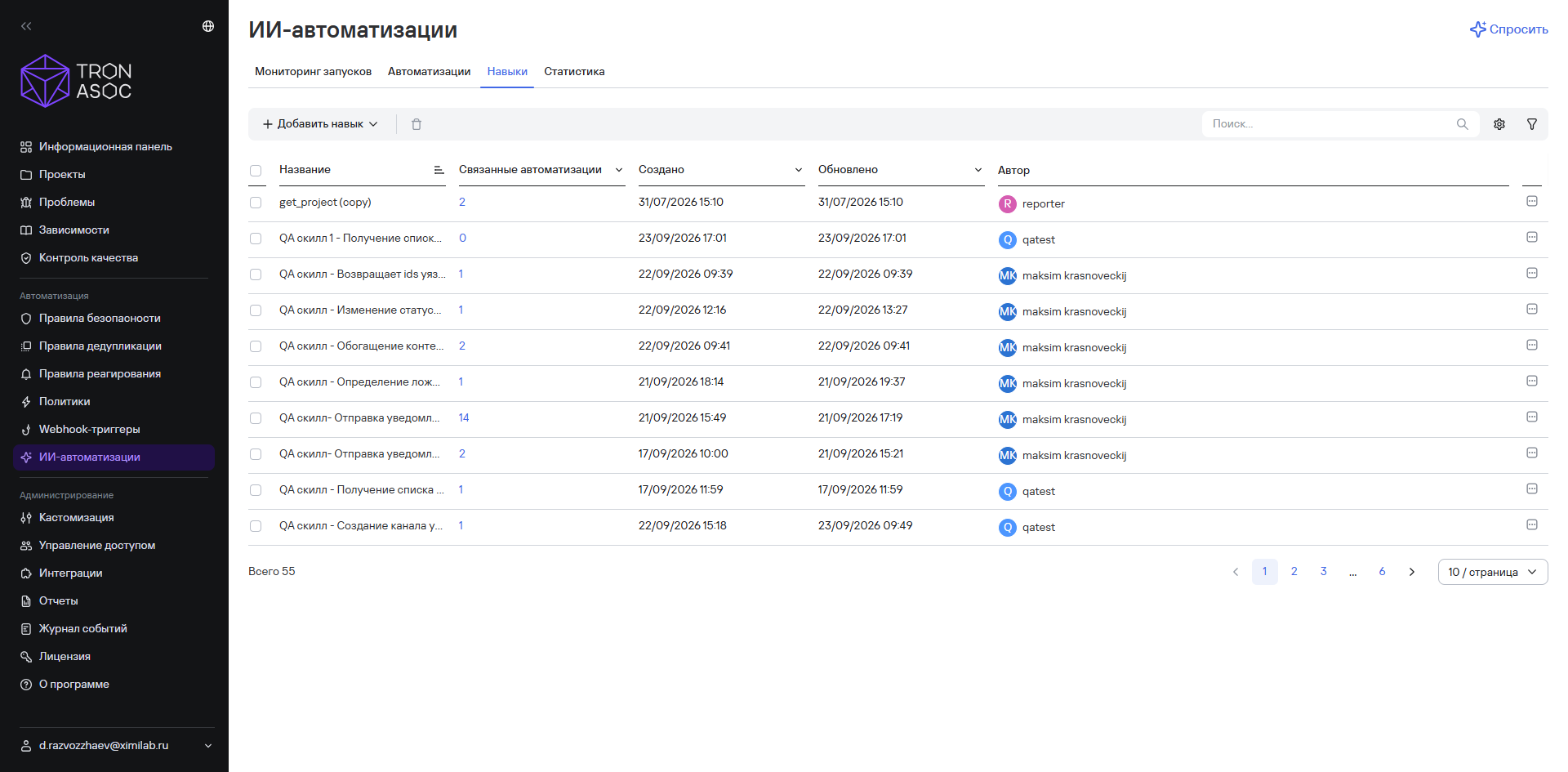
Task: Select the Навыки tab
Action: [507, 72]
